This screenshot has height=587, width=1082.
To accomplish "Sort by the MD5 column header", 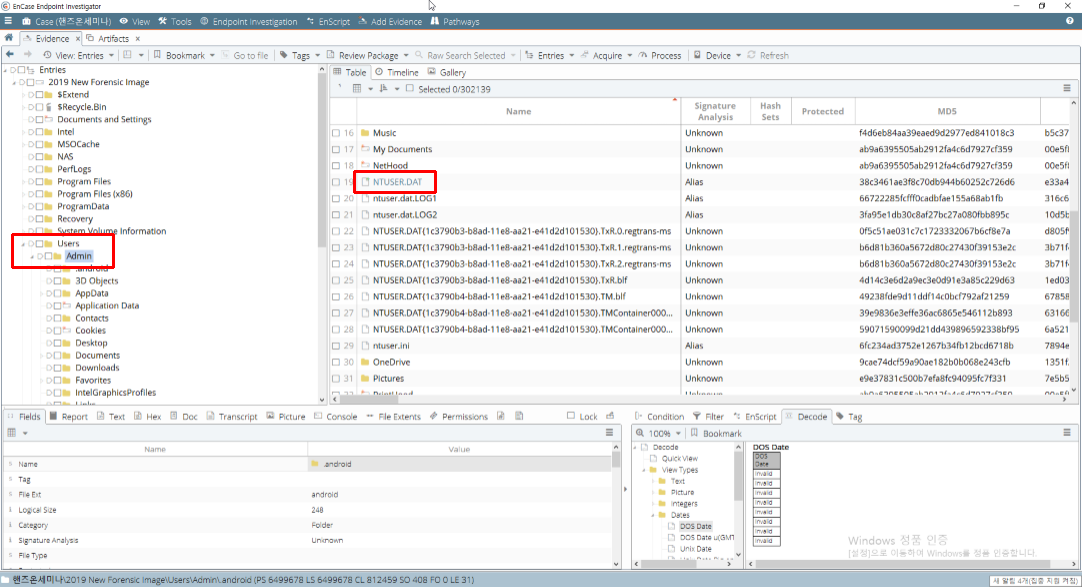I will pyautogui.click(x=947, y=111).
